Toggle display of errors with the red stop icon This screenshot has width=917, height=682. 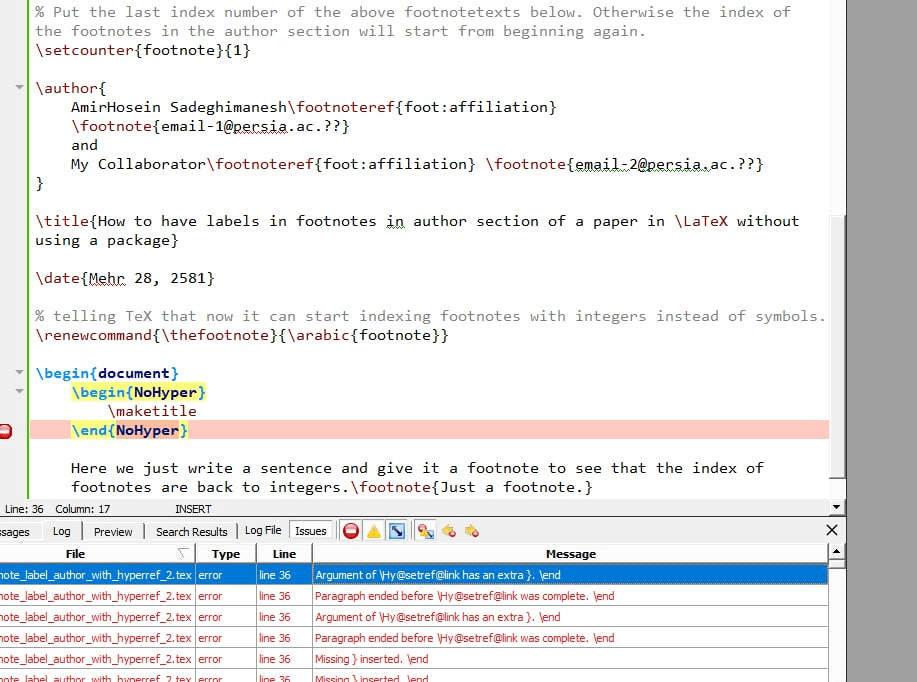[x=351, y=531]
